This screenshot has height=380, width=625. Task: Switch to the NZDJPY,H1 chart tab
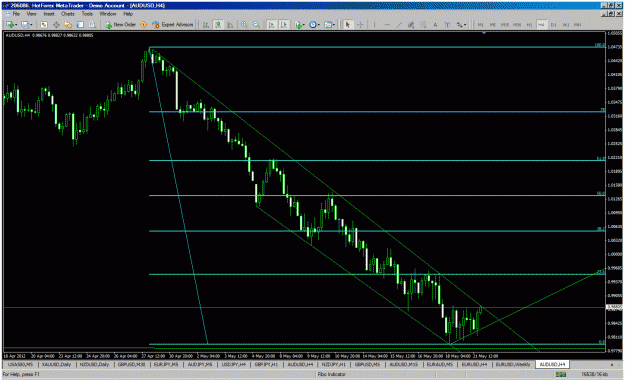[333, 364]
